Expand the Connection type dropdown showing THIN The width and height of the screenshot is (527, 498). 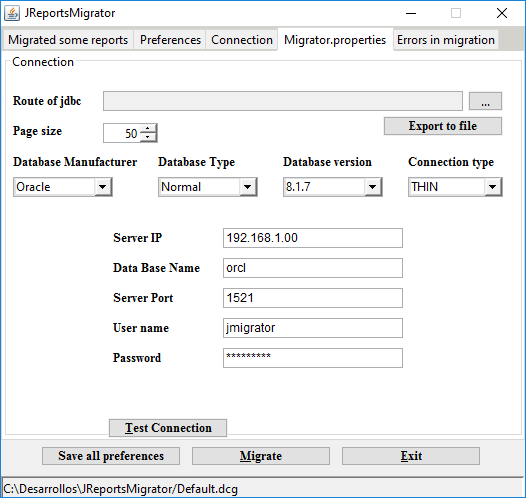tap(455, 187)
